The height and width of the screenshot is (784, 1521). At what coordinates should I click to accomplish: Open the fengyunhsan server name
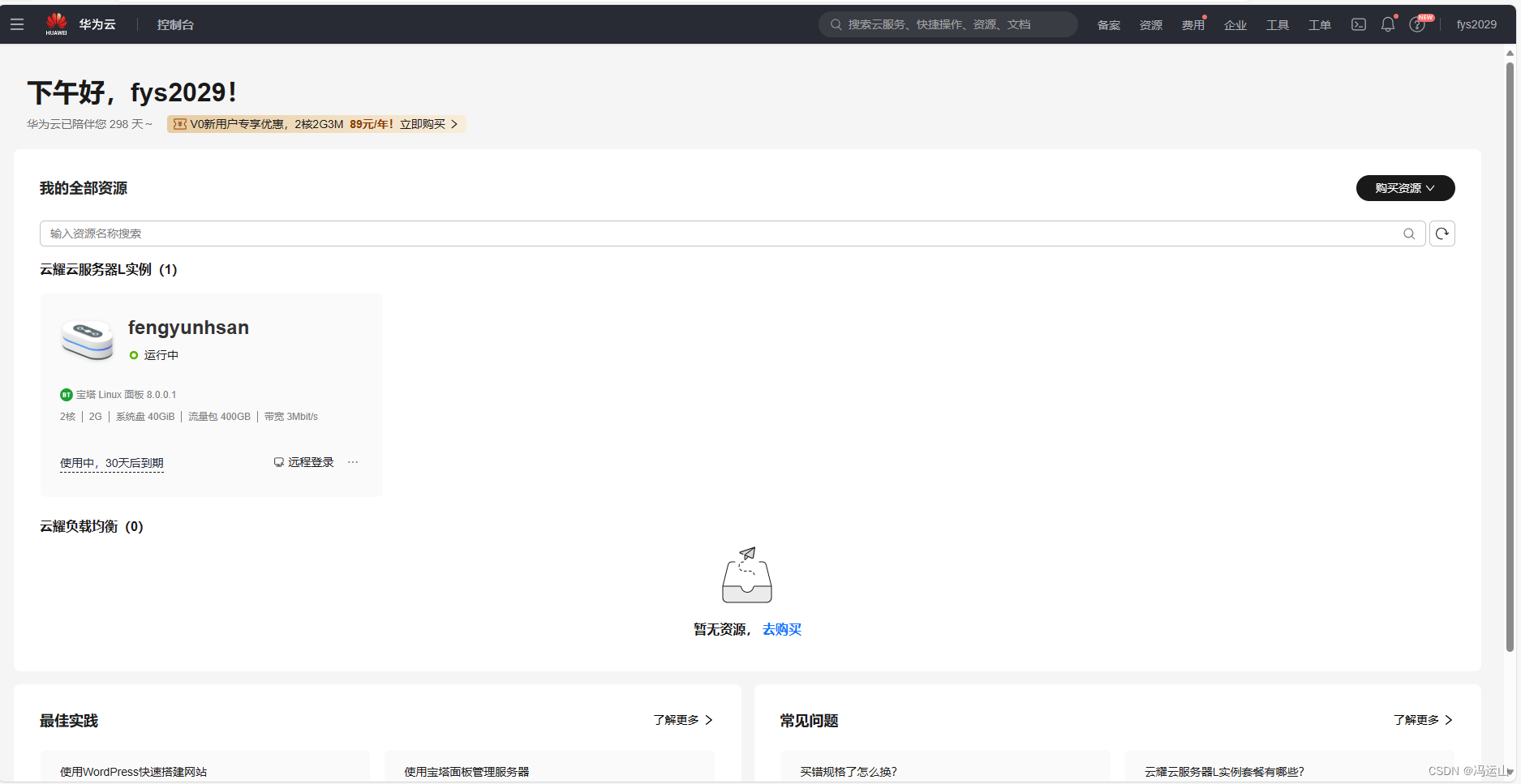click(x=188, y=328)
